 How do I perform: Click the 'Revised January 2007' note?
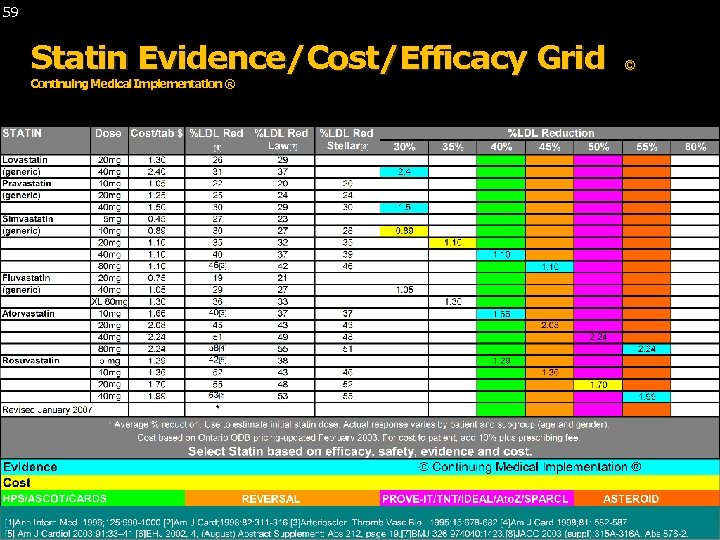click(47, 410)
